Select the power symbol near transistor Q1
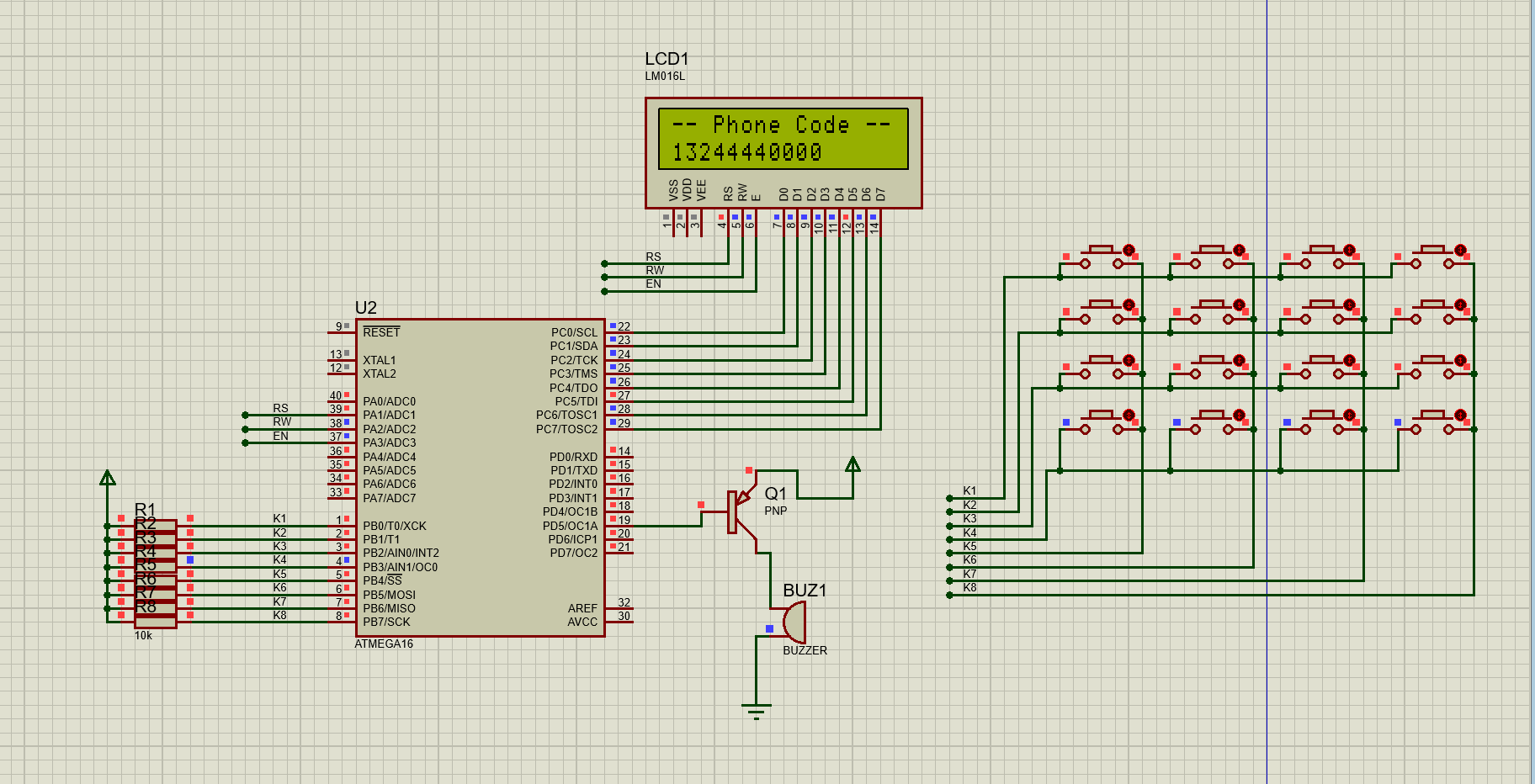The height and width of the screenshot is (784, 1535). point(853,464)
